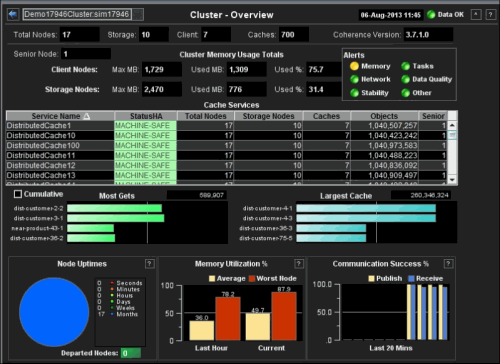Click the Objects column header
This screenshot has height=364, width=500.
pos(384,116)
